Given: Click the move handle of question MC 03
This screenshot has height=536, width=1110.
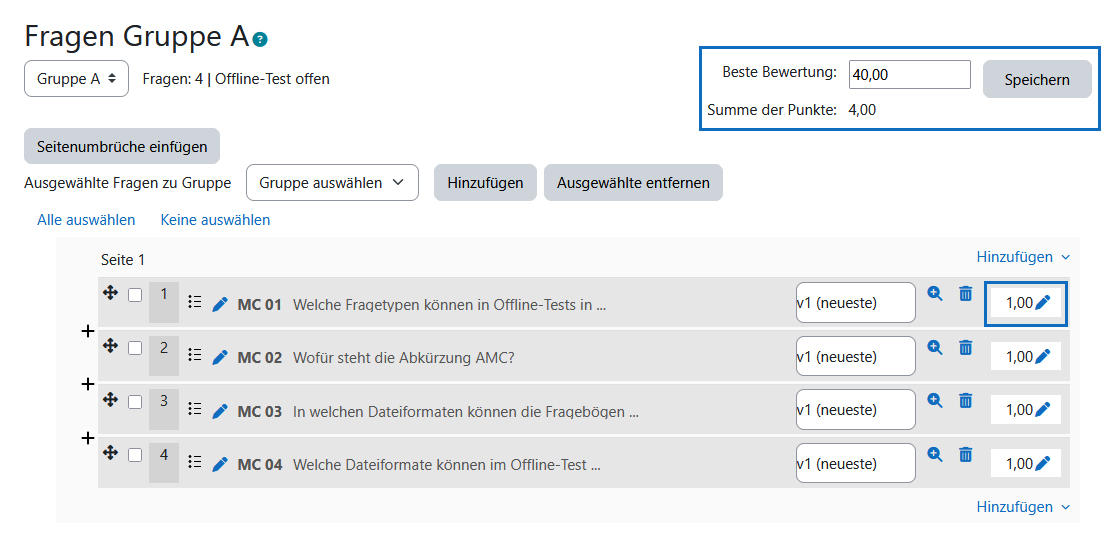Looking at the screenshot, I should pos(110,399).
